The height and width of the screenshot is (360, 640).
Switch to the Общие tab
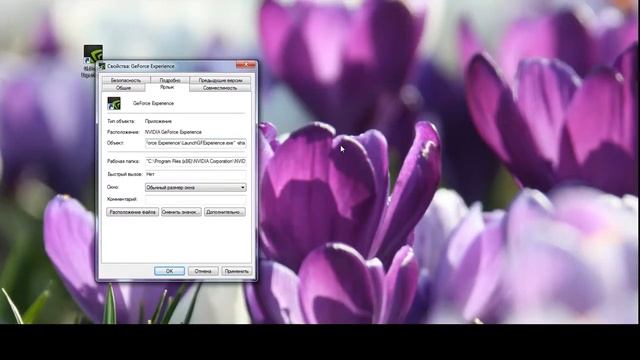tap(123, 88)
